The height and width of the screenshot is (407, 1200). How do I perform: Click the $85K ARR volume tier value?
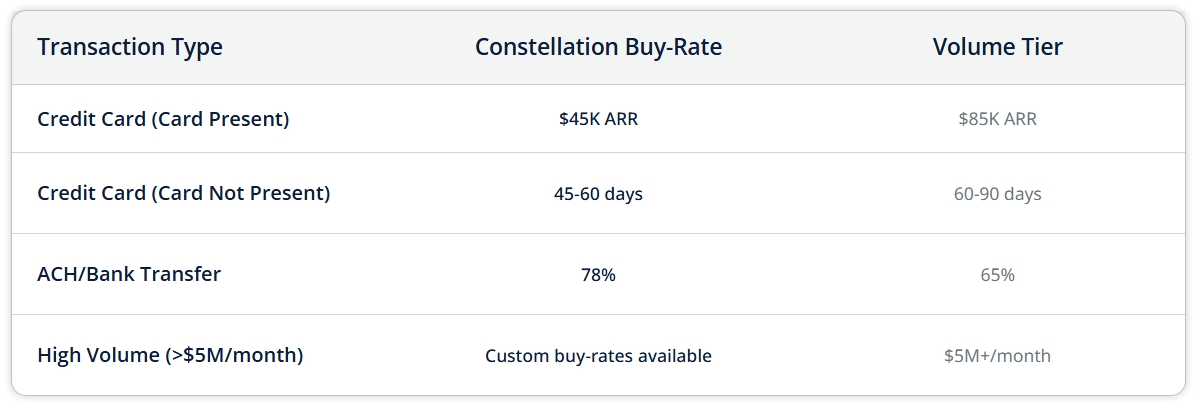997,119
